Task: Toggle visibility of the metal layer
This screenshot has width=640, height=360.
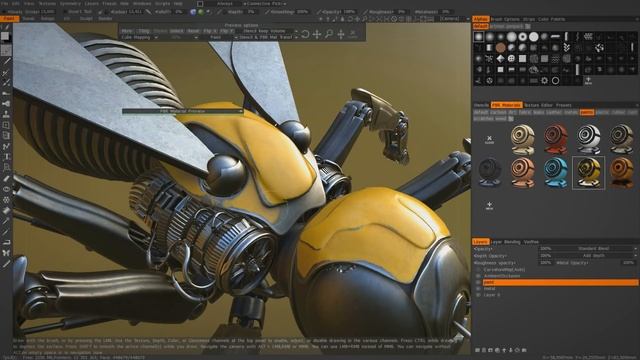Action: [478, 289]
